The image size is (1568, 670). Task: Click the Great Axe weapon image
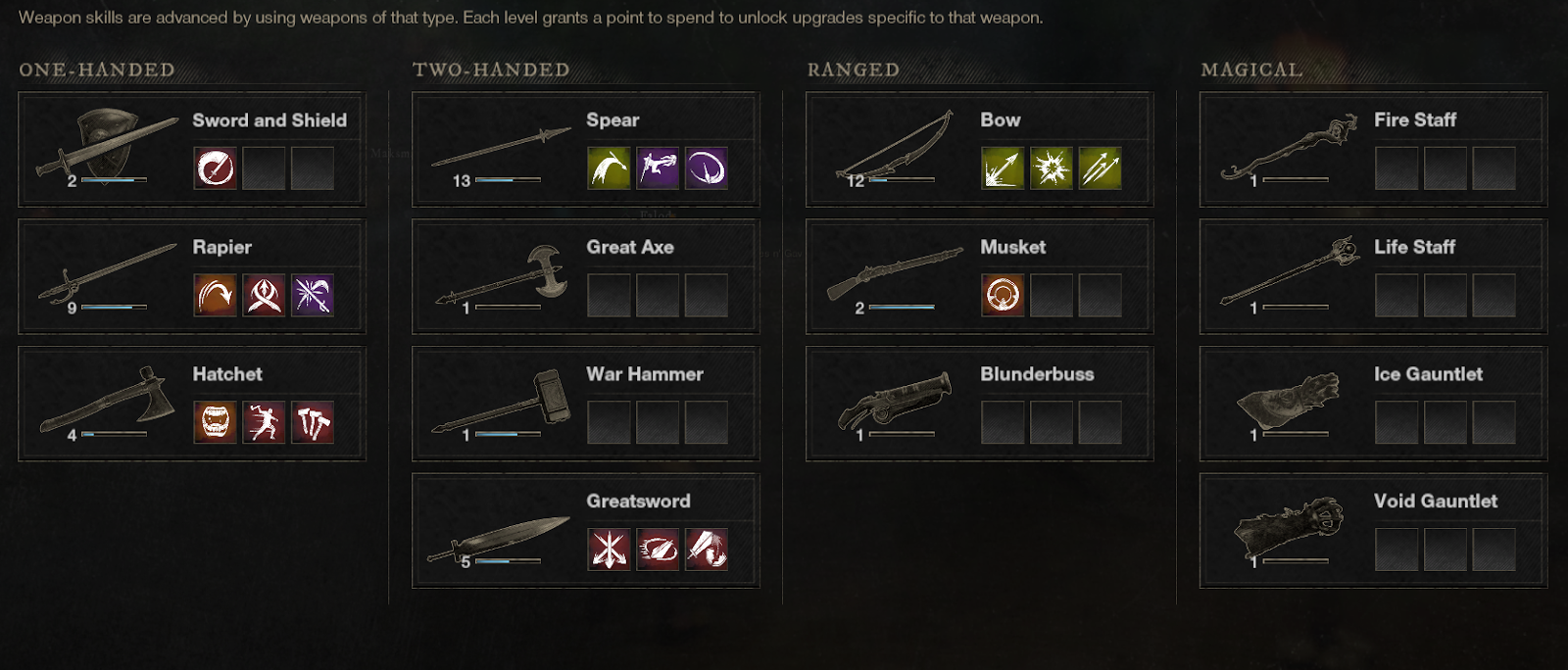(x=503, y=276)
